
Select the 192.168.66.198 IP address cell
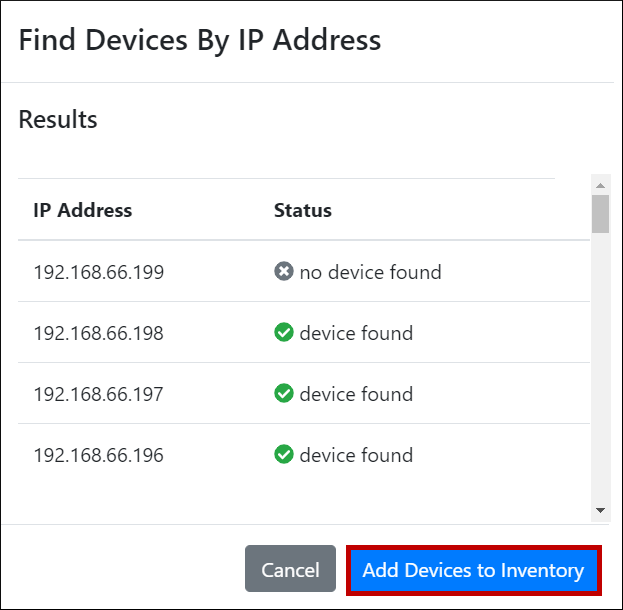[99, 333]
